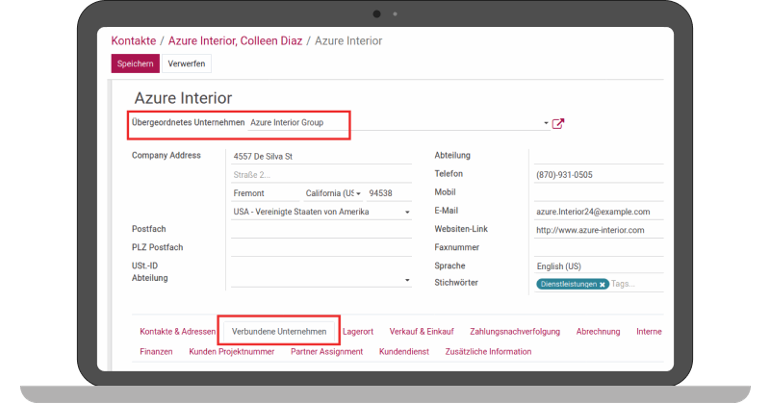
Task: Click the Straße 2 input field
Action: click(320, 175)
